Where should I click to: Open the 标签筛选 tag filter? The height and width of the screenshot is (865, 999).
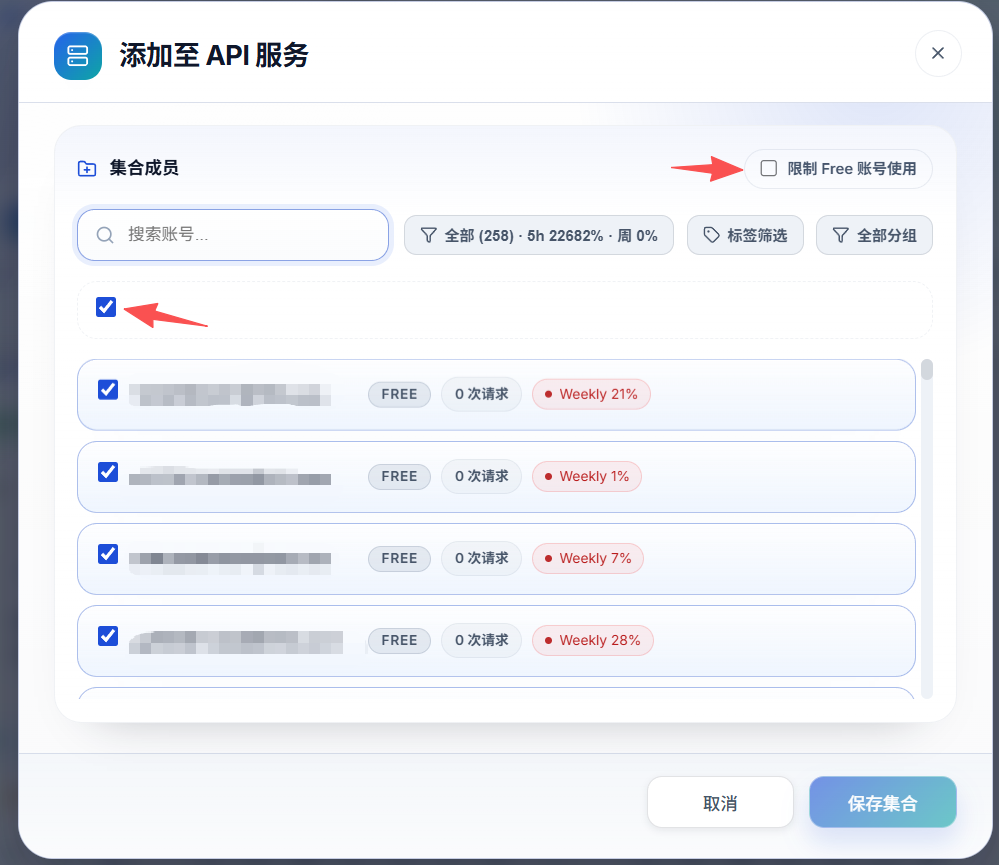click(x=745, y=235)
